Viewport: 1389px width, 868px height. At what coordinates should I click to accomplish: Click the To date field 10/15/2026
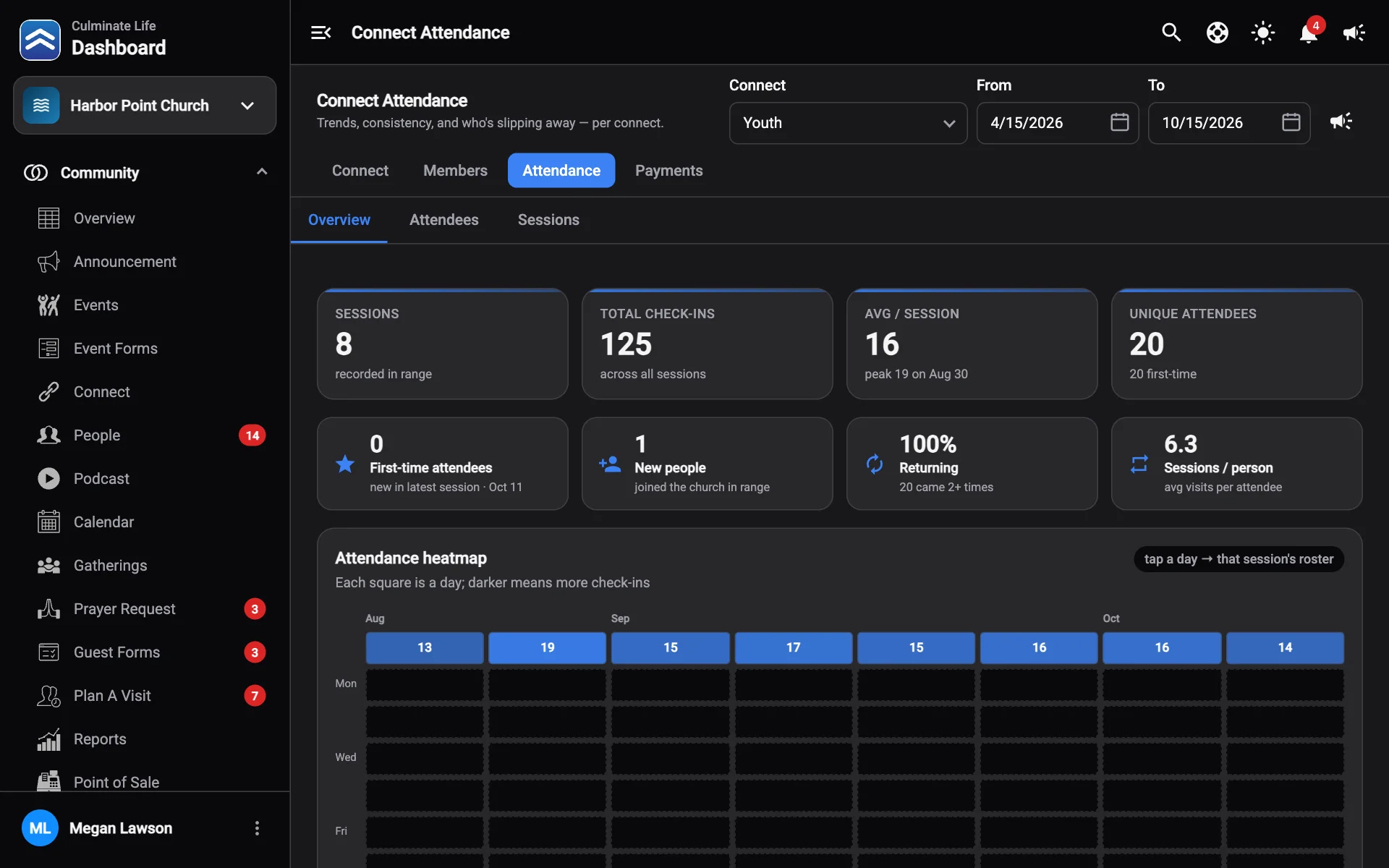tap(1229, 123)
